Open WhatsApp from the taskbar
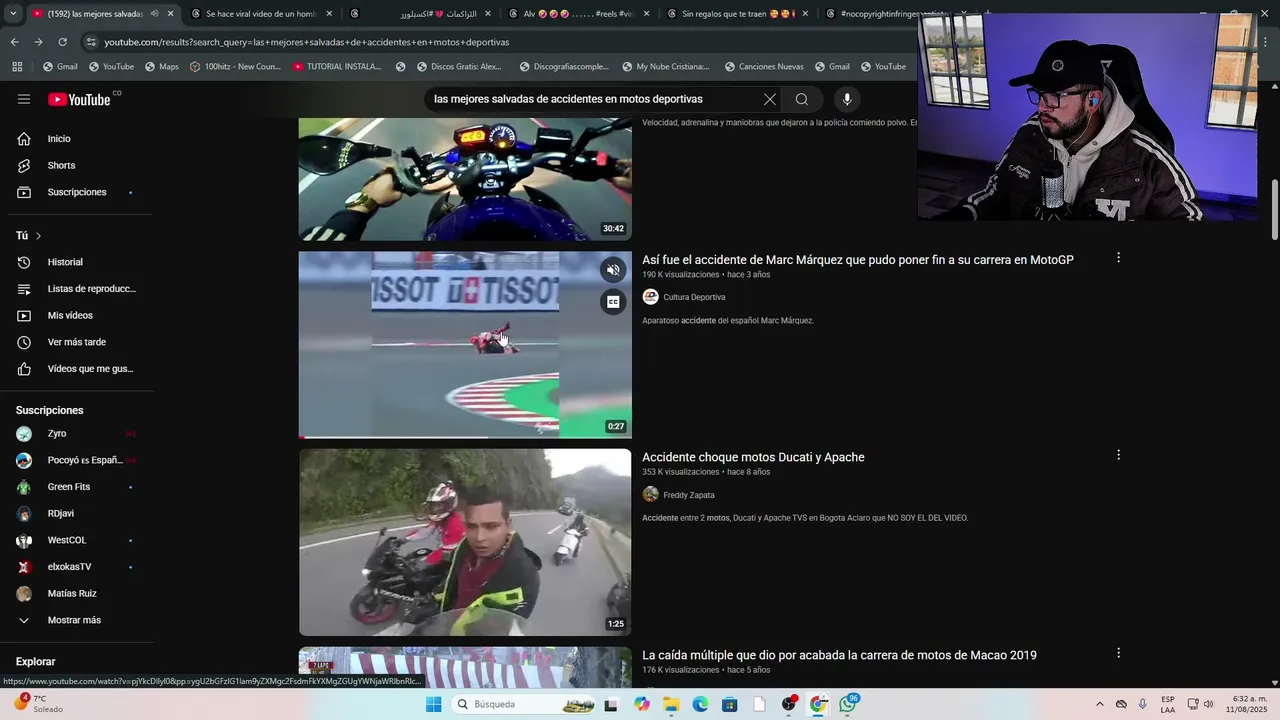 [x=848, y=704]
